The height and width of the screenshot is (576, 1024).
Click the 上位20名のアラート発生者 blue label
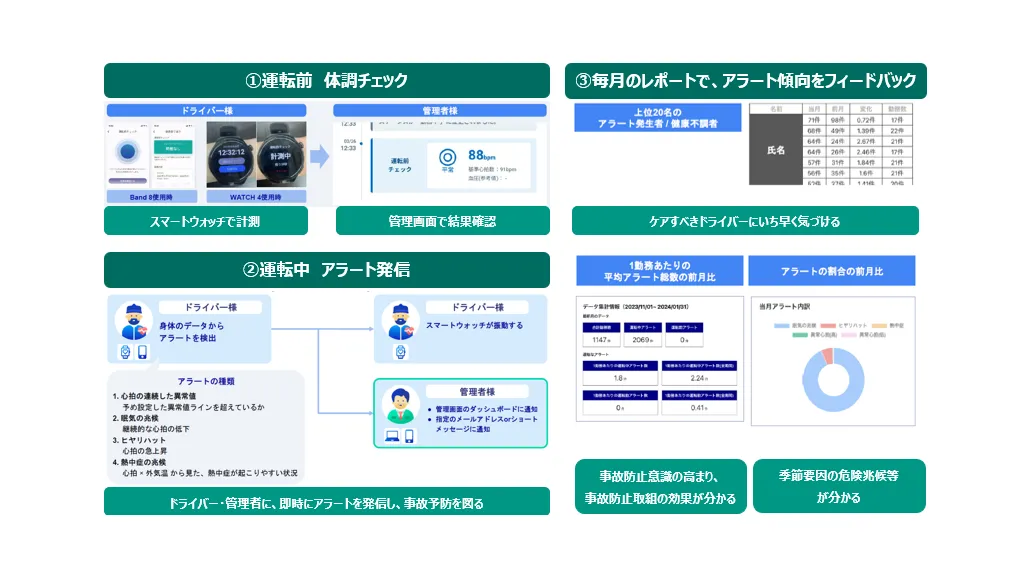[x=657, y=118]
